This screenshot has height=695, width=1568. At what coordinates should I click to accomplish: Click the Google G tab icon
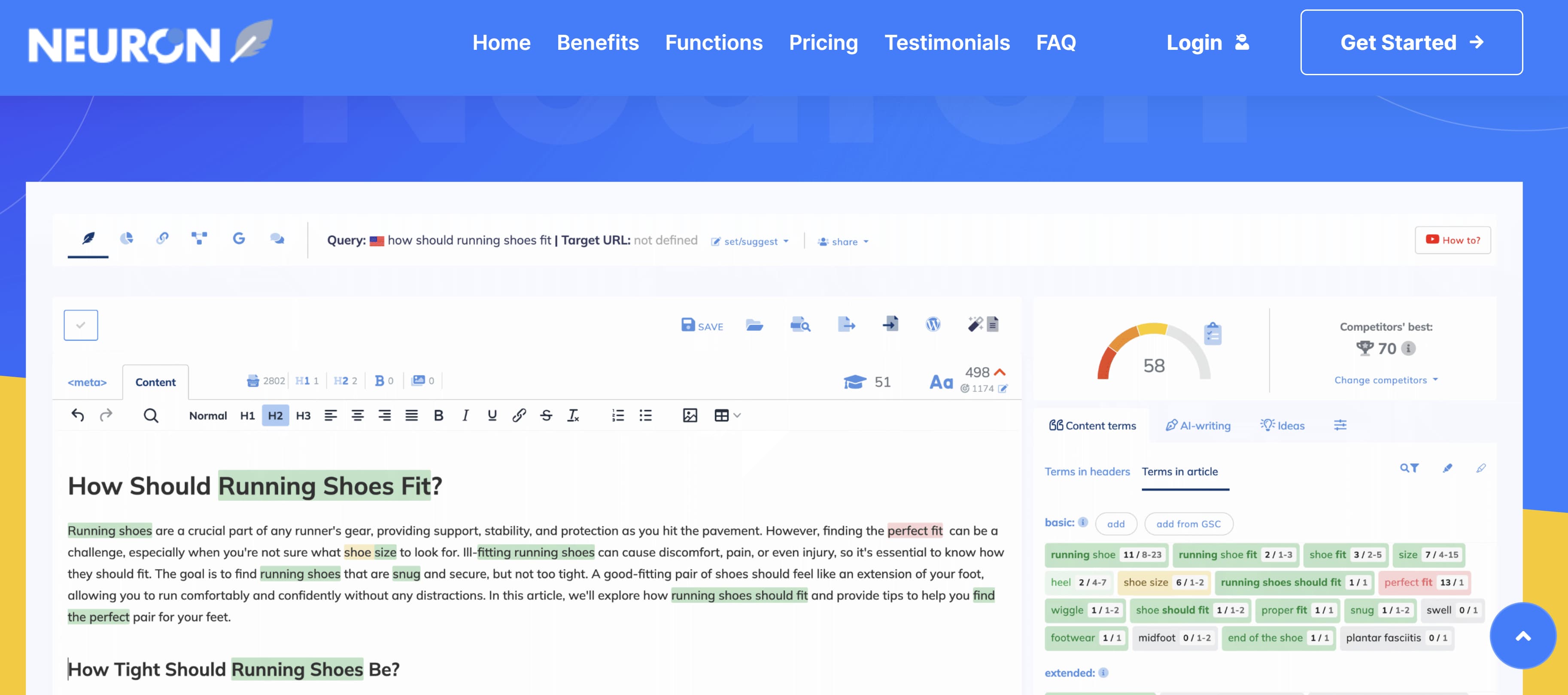coord(239,239)
